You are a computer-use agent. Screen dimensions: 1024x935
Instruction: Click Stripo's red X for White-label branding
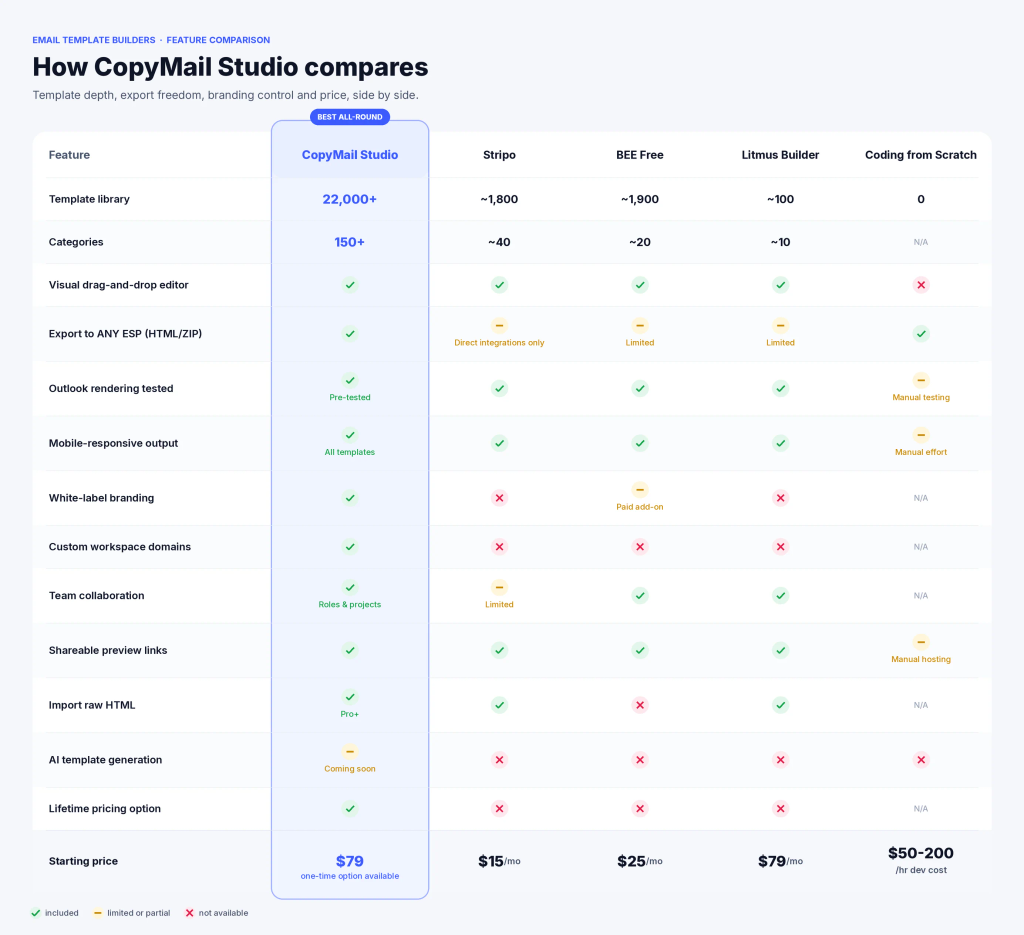pos(499,498)
